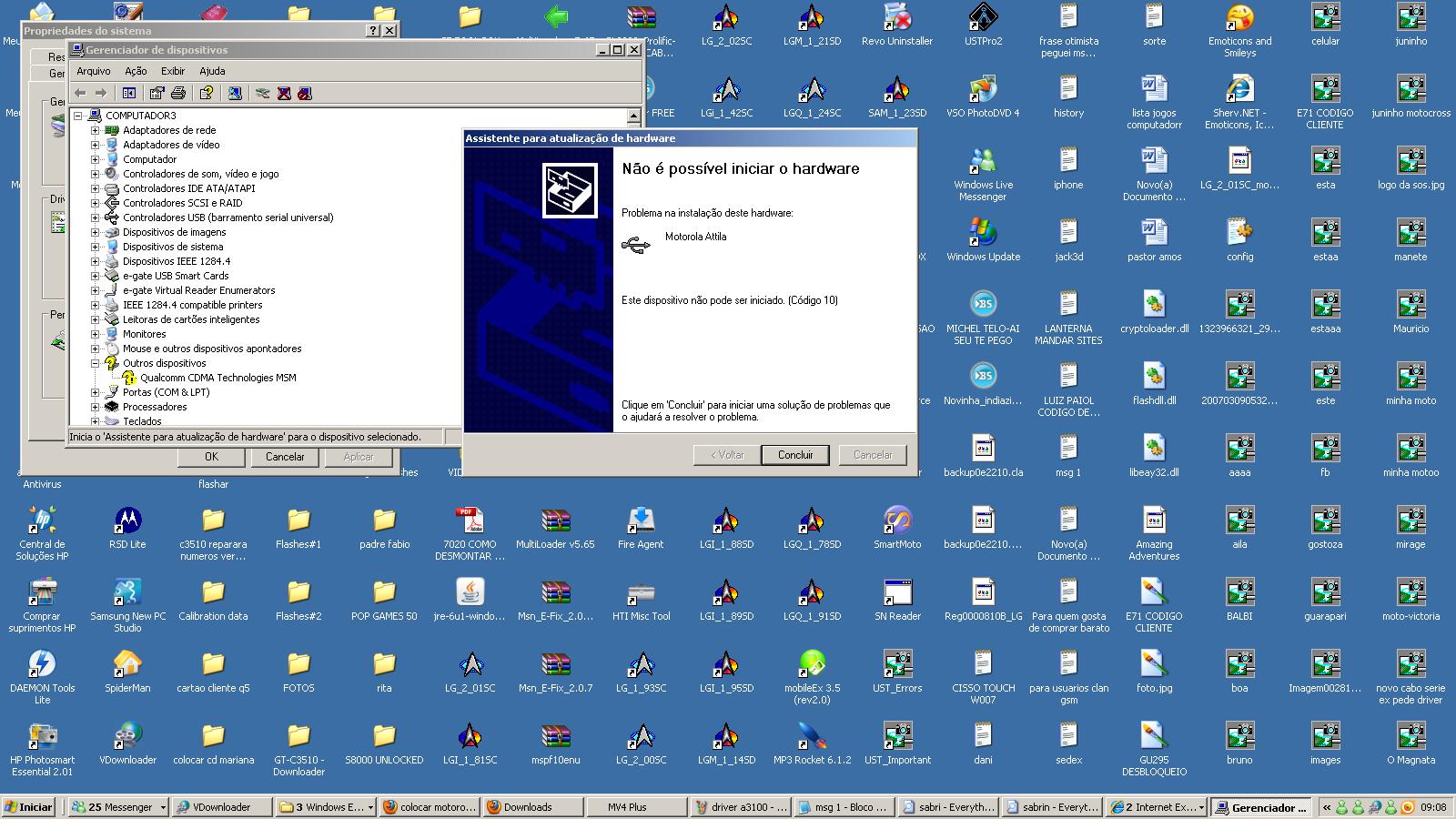Expand the Portas (COM & LPT) node
This screenshot has width=1456, height=819.
tap(95, 392)
